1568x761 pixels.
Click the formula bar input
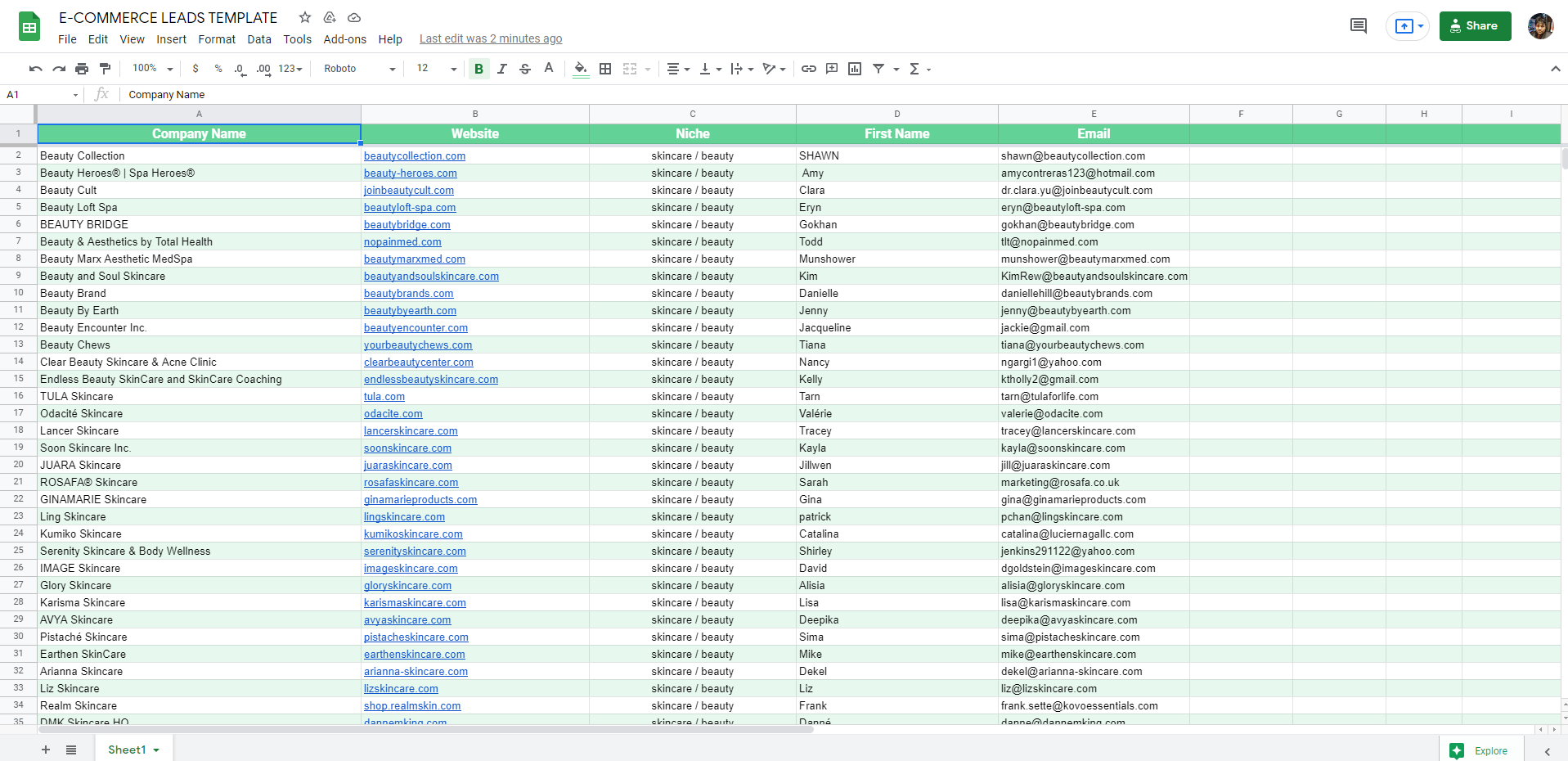tap(842, 95)
